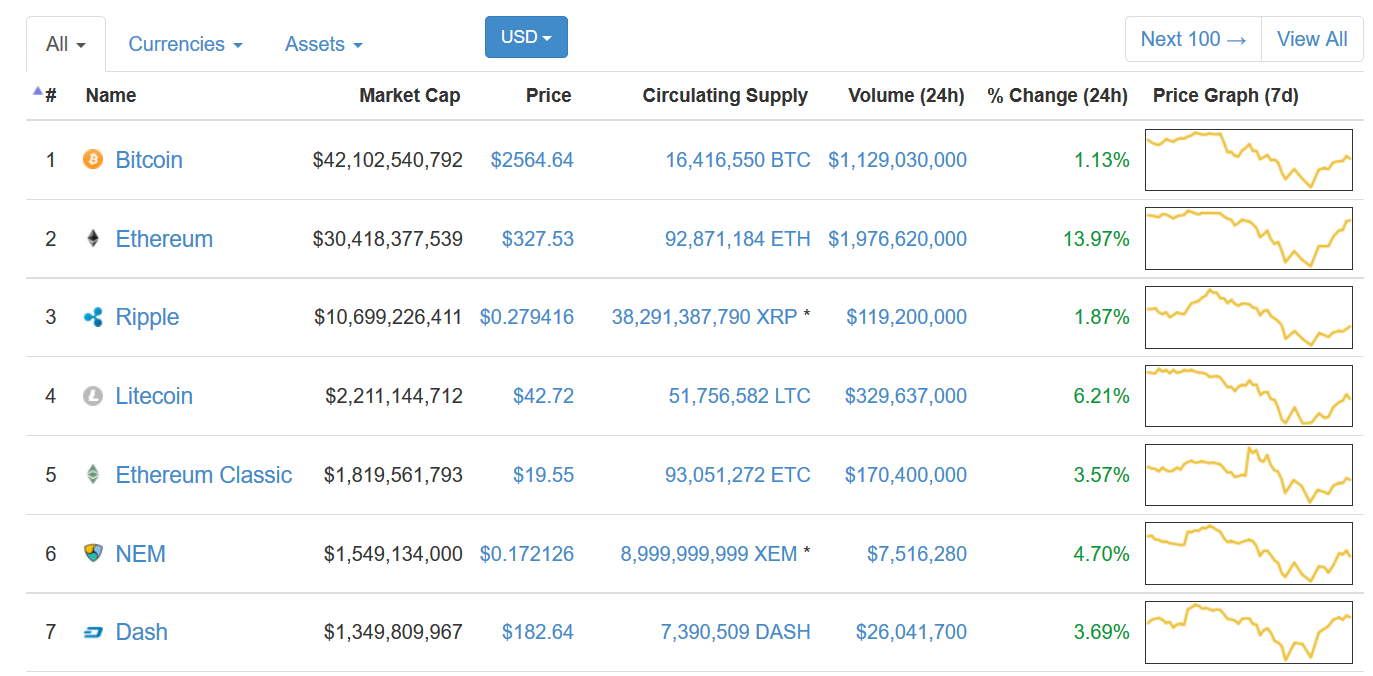Open the Bitcoin link
This screenshot has height=676, width=1373.
[149, 160]
